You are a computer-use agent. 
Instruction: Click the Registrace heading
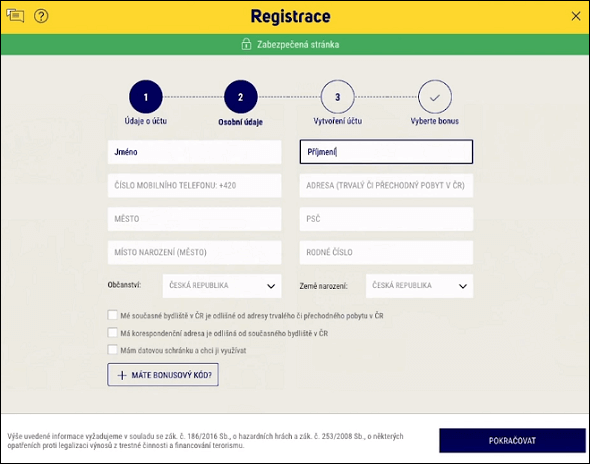(x=290, y=17)
